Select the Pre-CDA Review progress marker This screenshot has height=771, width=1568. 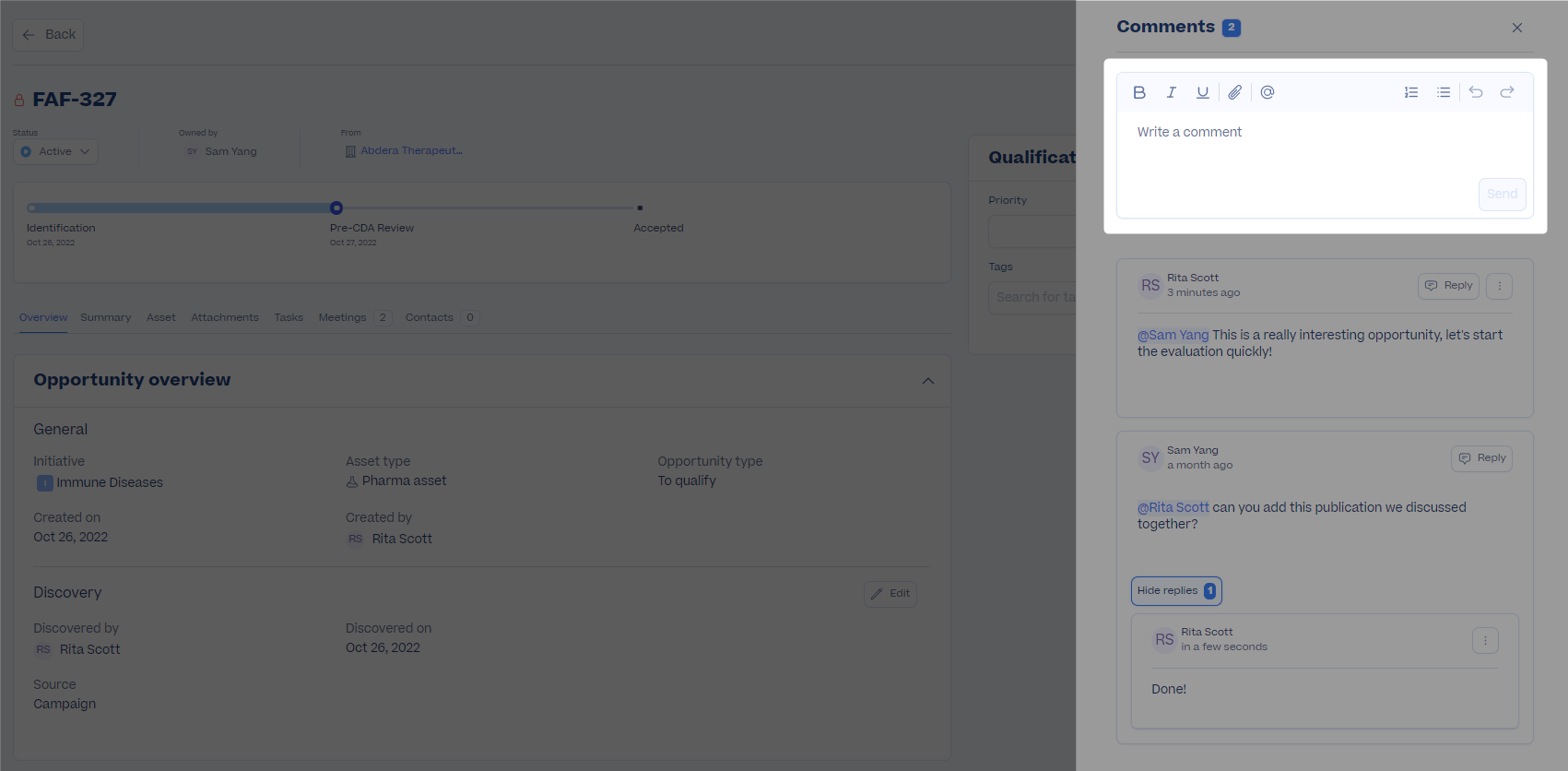[336, 208]
